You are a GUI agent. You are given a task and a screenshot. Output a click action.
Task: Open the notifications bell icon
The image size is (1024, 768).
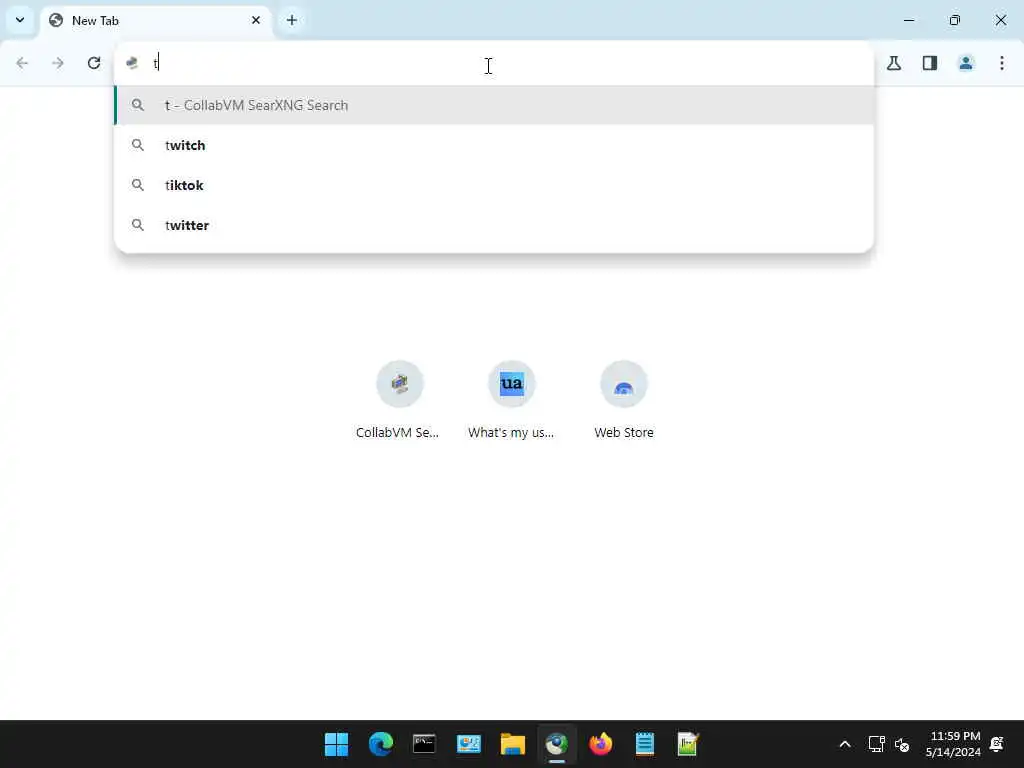click(997, 744)
